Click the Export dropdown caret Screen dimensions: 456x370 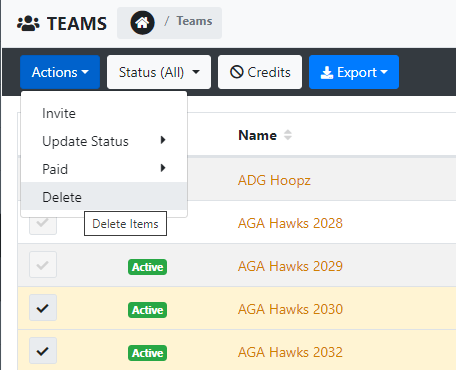click(384, 72)
